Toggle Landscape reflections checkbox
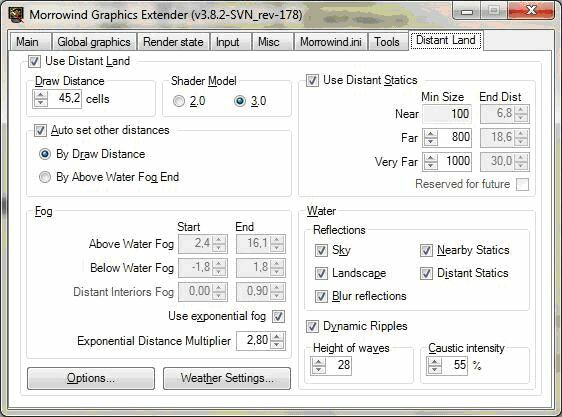Screen dimensions: 562x417 (x=321, y=274)
